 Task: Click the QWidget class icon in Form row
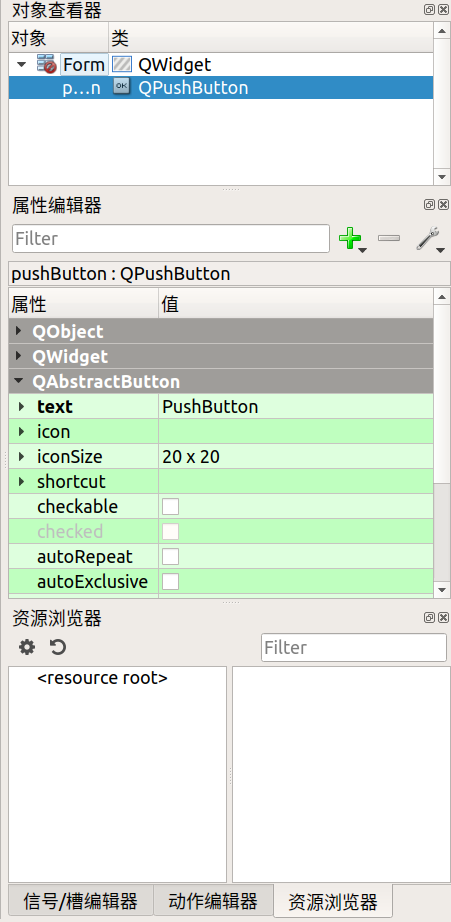[x=122, y=64]
